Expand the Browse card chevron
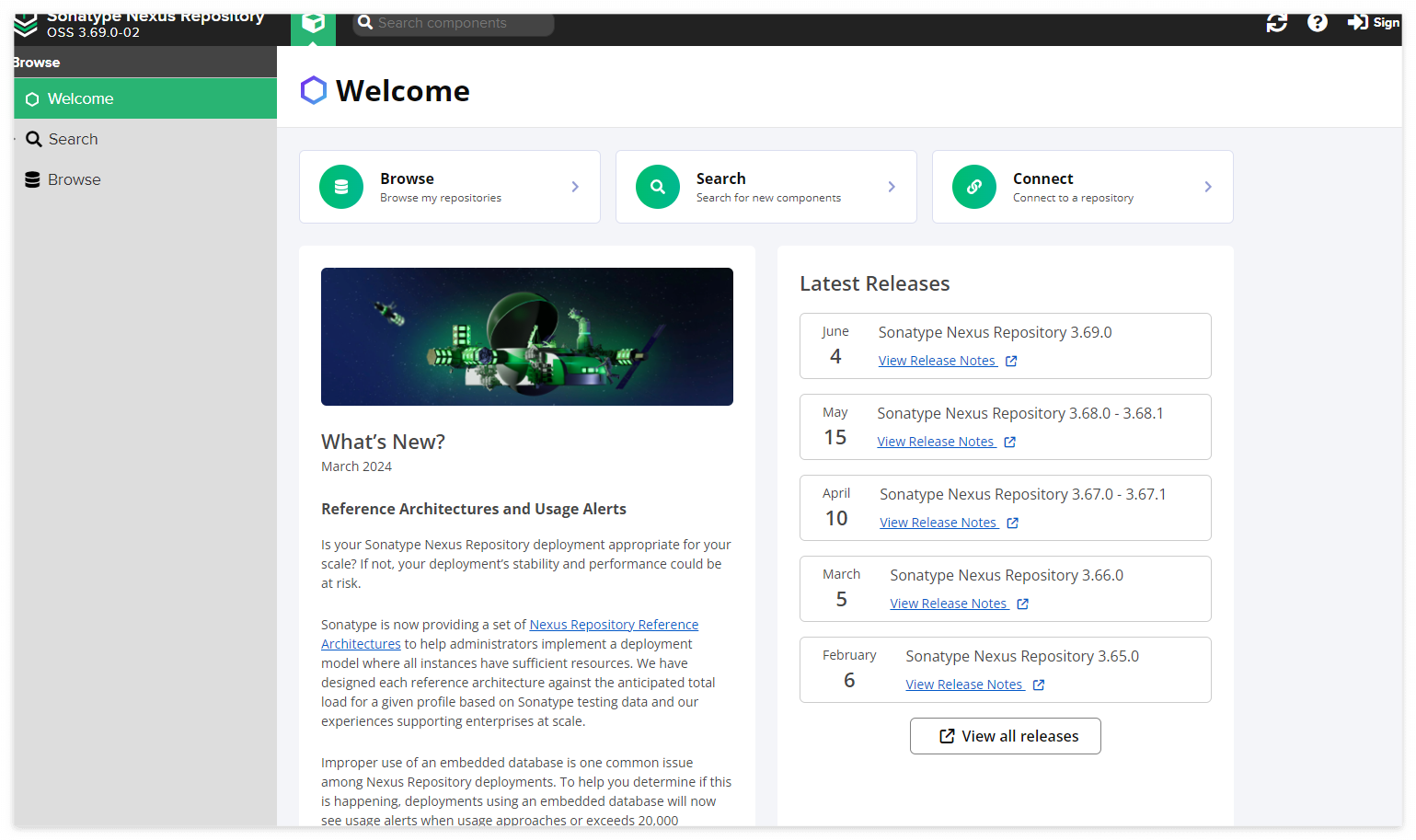 tap(575, 187)
